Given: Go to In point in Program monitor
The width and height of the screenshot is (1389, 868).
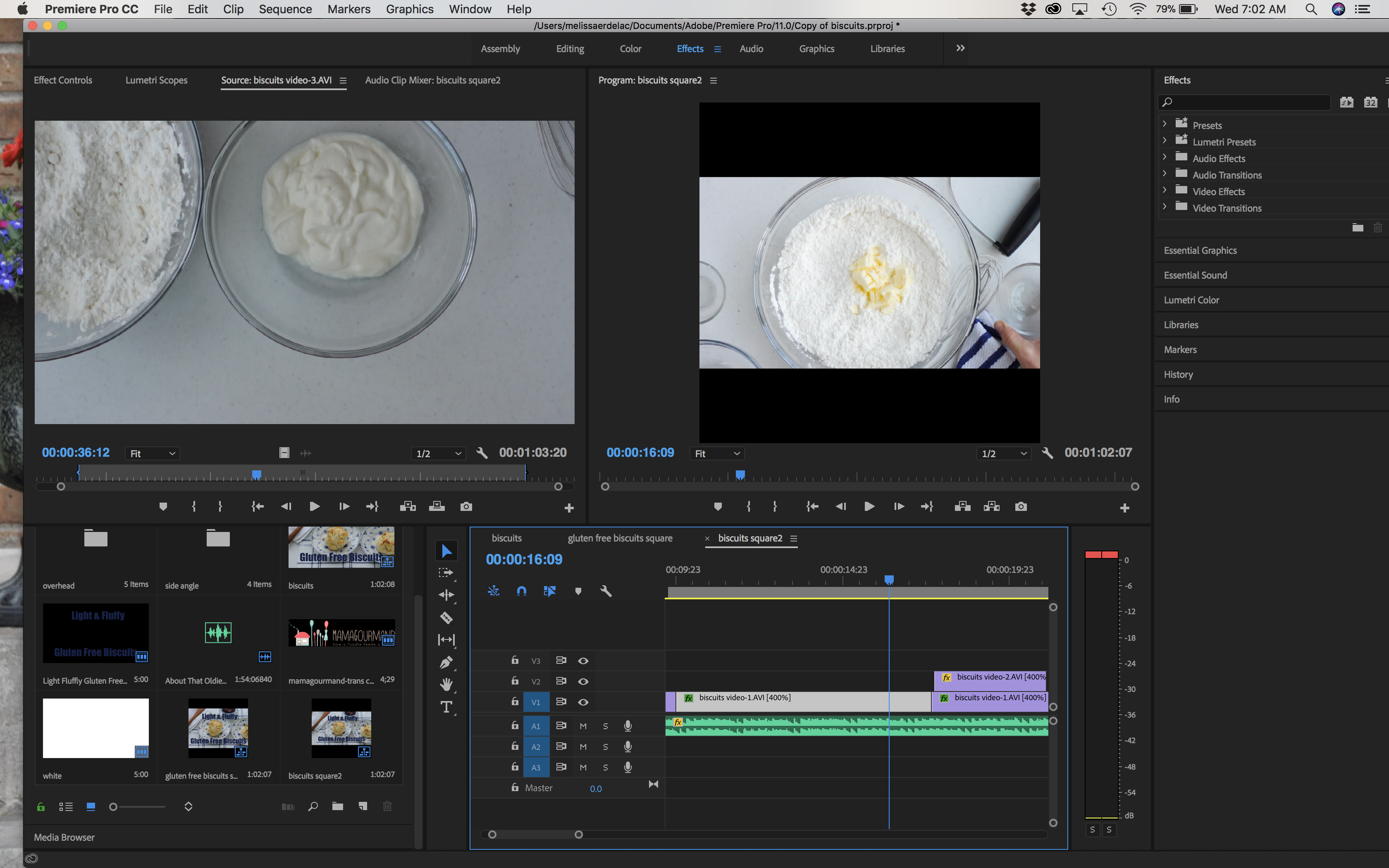Looking at the screenshot, I should 812,506.
